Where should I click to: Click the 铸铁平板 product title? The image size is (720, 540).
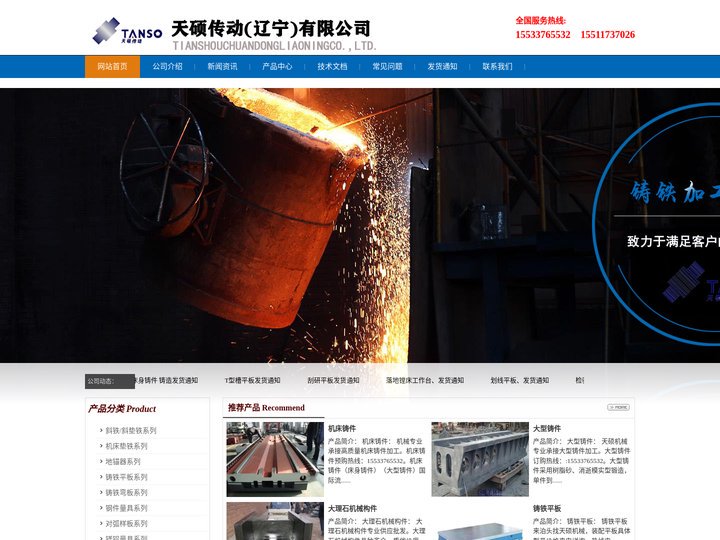pos(546,509)
